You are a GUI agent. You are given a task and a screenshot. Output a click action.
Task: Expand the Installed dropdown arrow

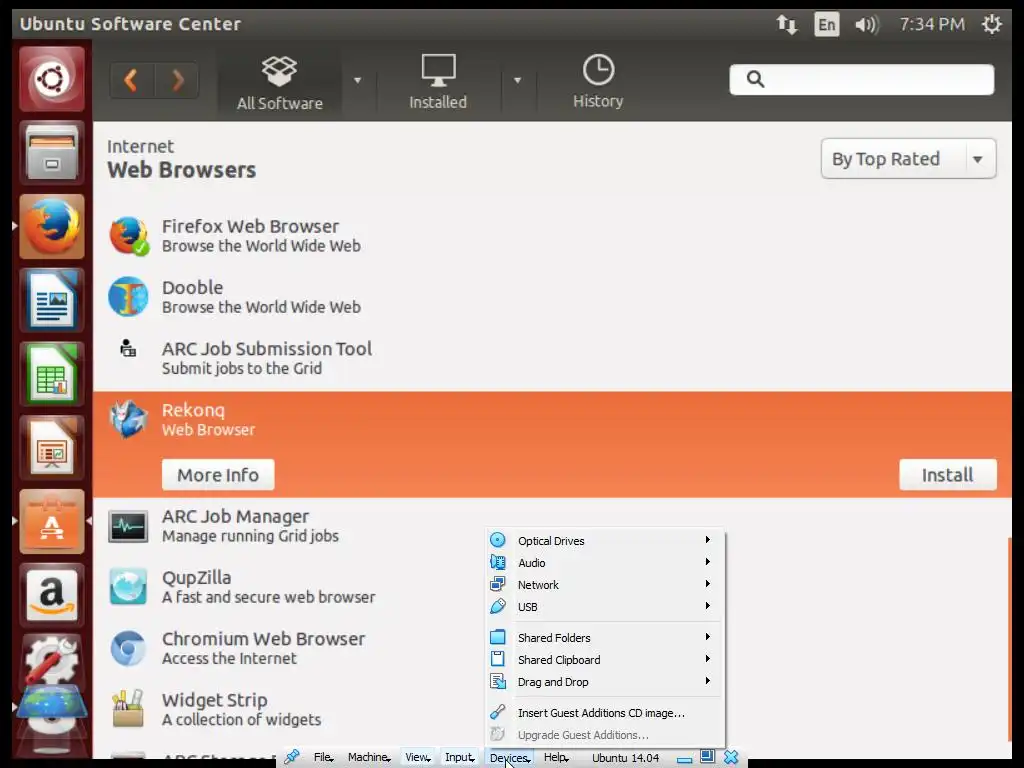517,80
